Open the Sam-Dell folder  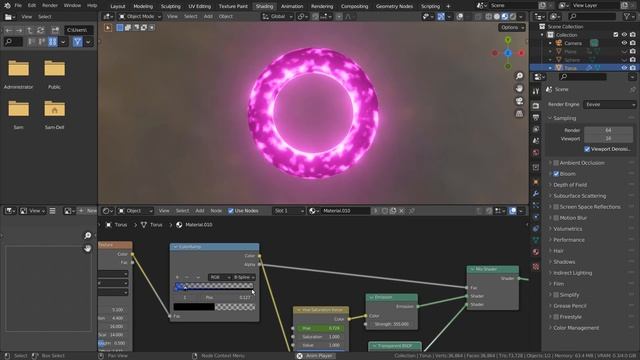tap(54, 115)
